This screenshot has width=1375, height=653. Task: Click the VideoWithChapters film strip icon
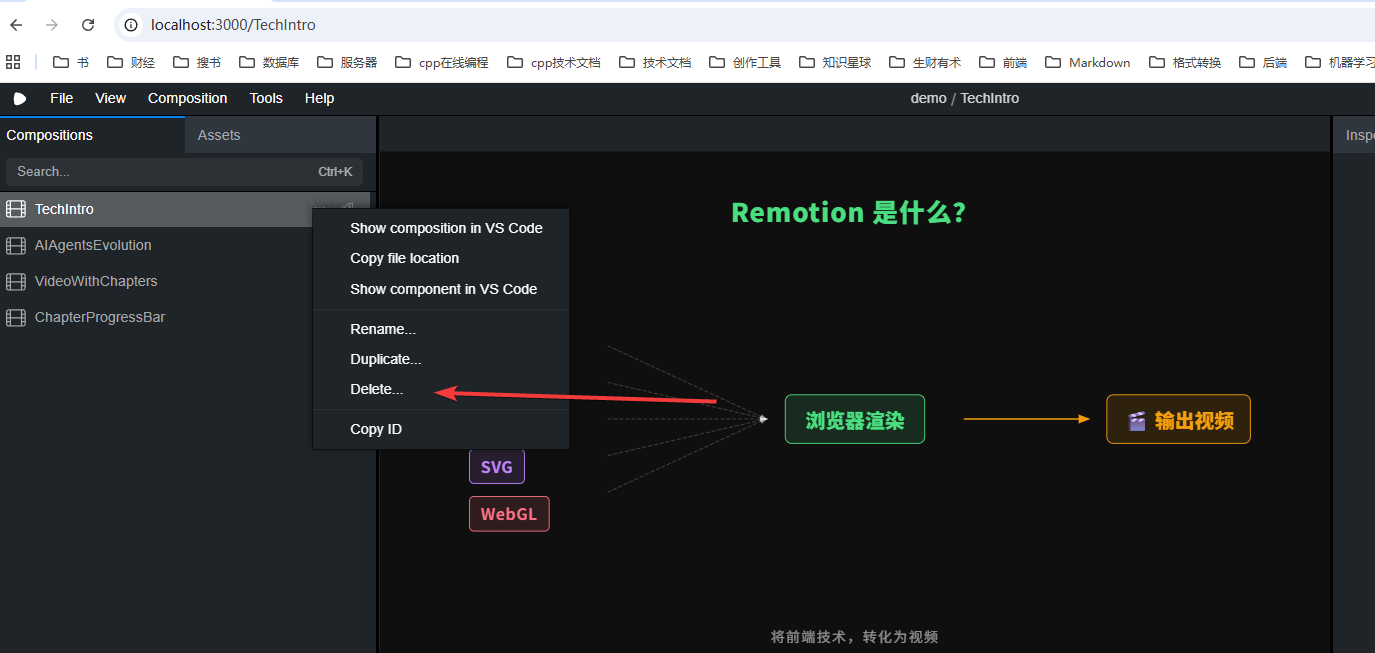[x=16, y=281]
